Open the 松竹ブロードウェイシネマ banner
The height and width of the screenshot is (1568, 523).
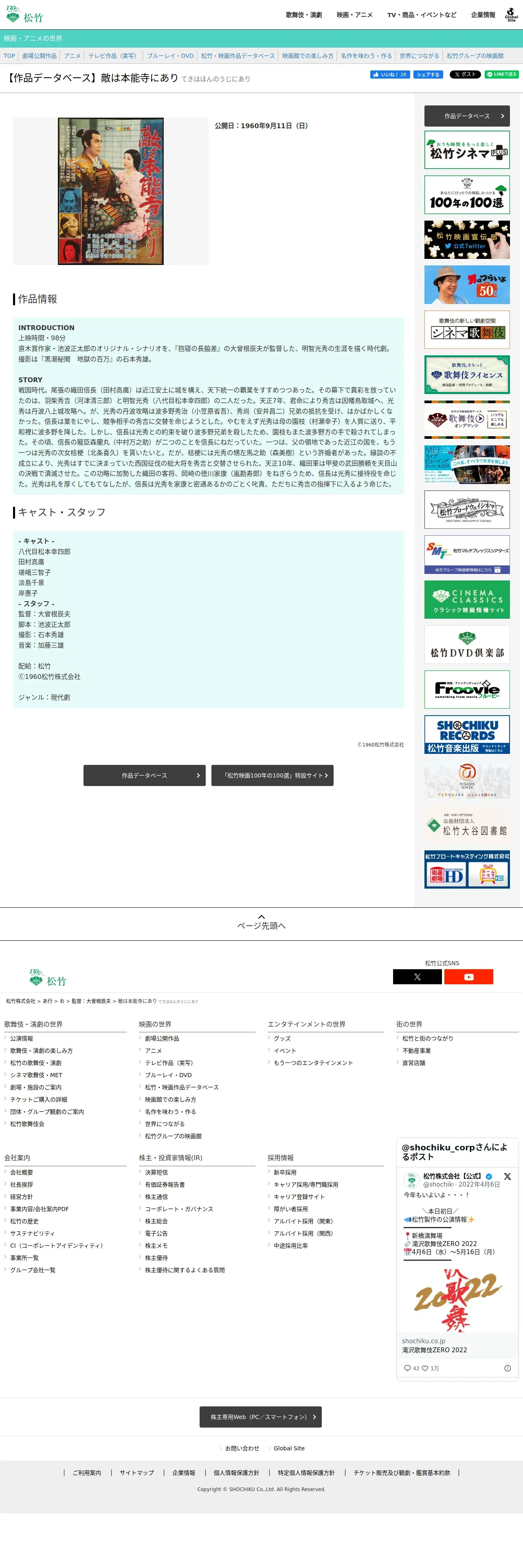467,510
